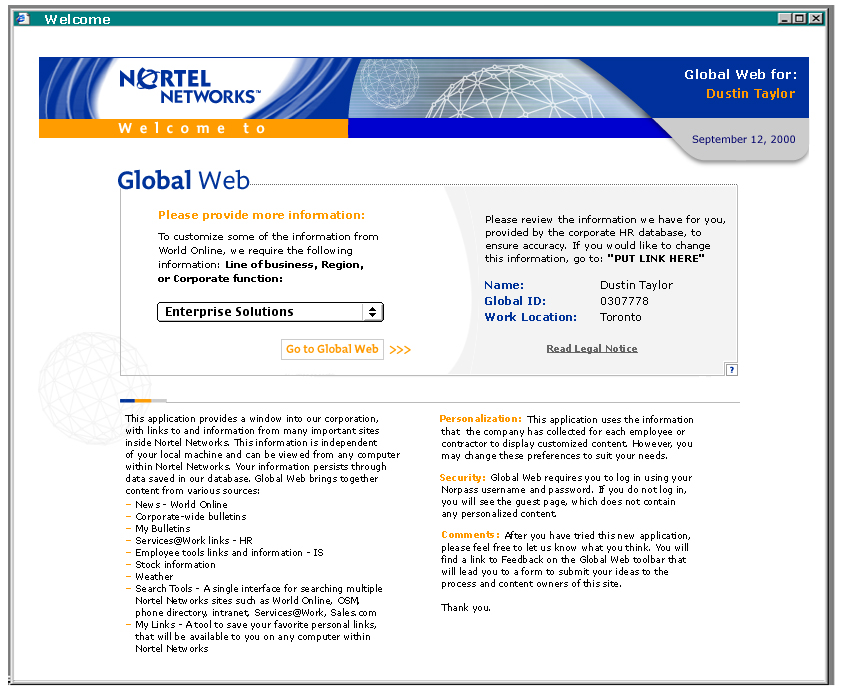Click the orange Personalization heading
This screenshot has width=850, height=690.
(x=480, y=419)
